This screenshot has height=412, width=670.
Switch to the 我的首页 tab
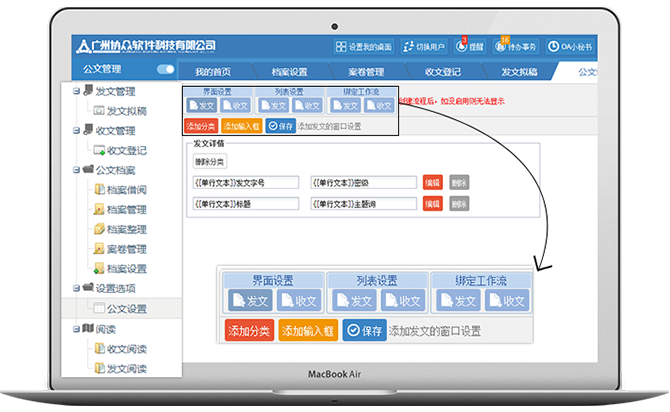[213, 72]
